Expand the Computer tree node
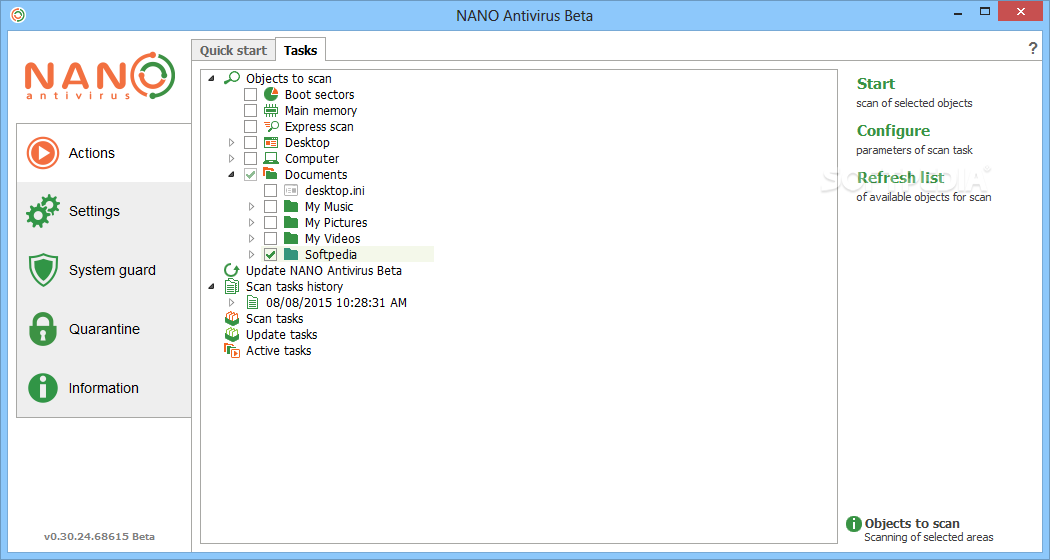 (232, 159)
